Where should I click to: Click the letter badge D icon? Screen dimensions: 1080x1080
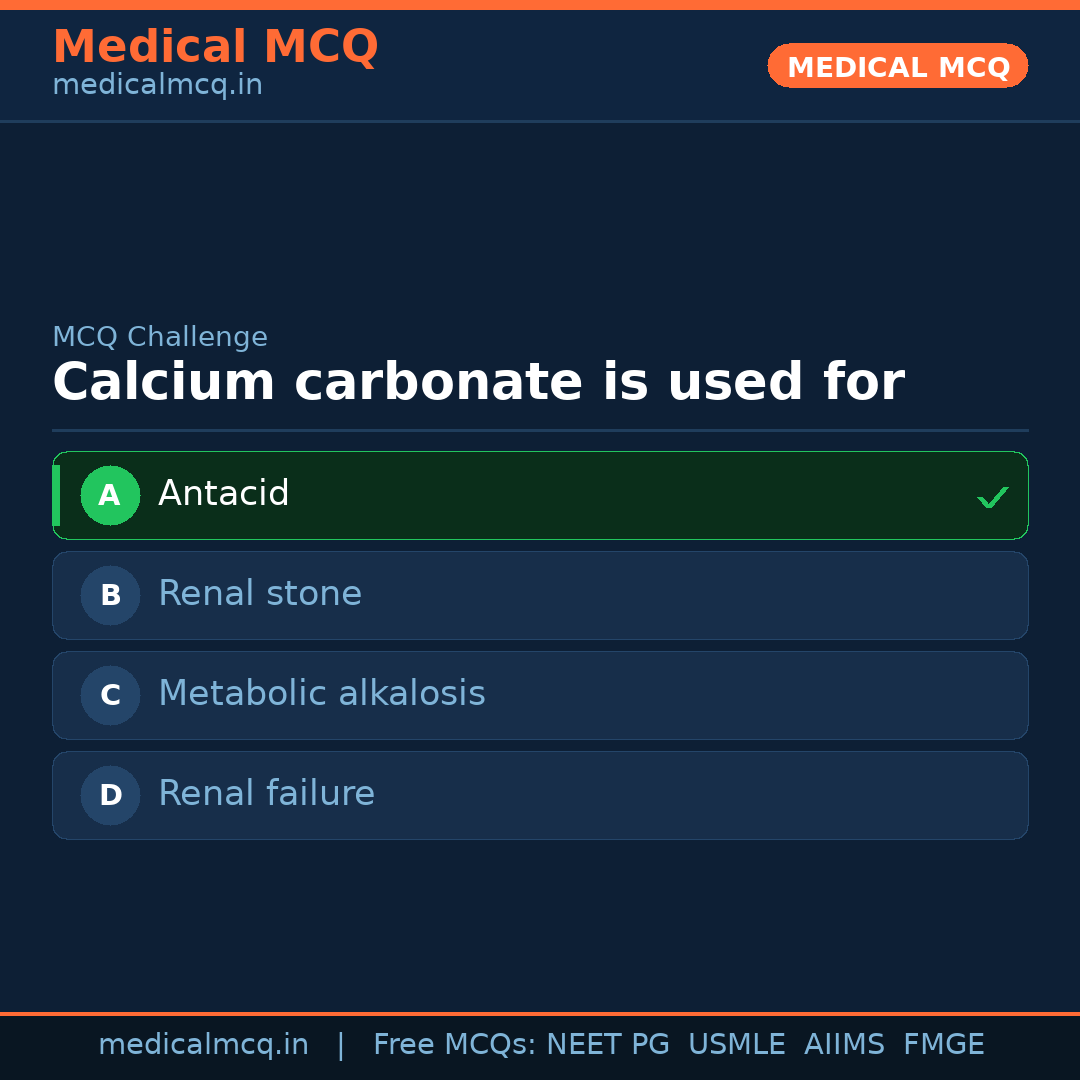coord(110,795)
